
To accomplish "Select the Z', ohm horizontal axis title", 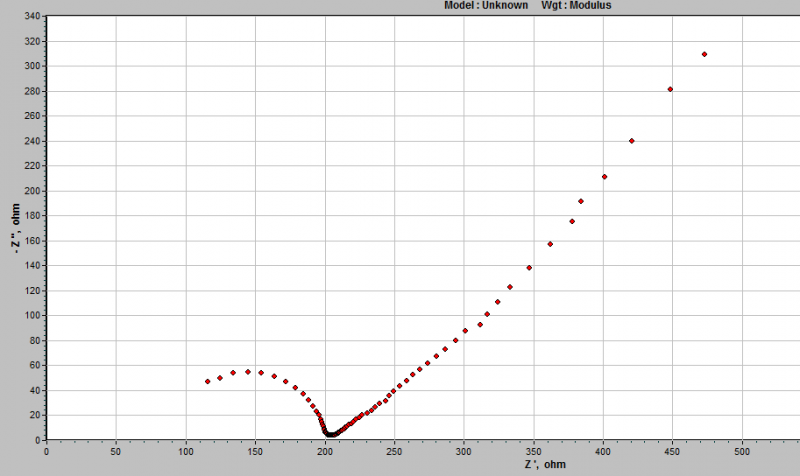I will coord(545,465).
